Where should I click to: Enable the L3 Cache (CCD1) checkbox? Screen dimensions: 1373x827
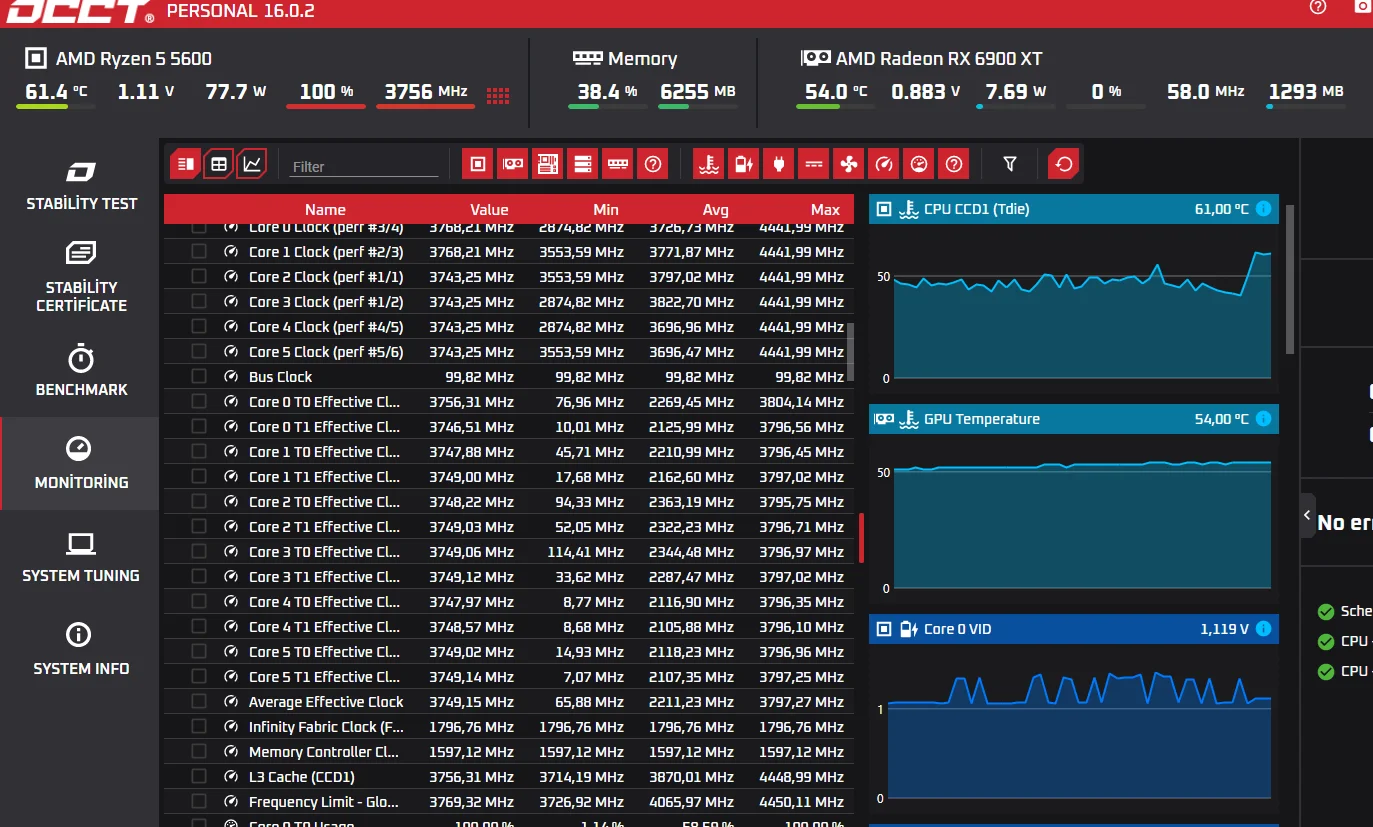coord(199,777)
